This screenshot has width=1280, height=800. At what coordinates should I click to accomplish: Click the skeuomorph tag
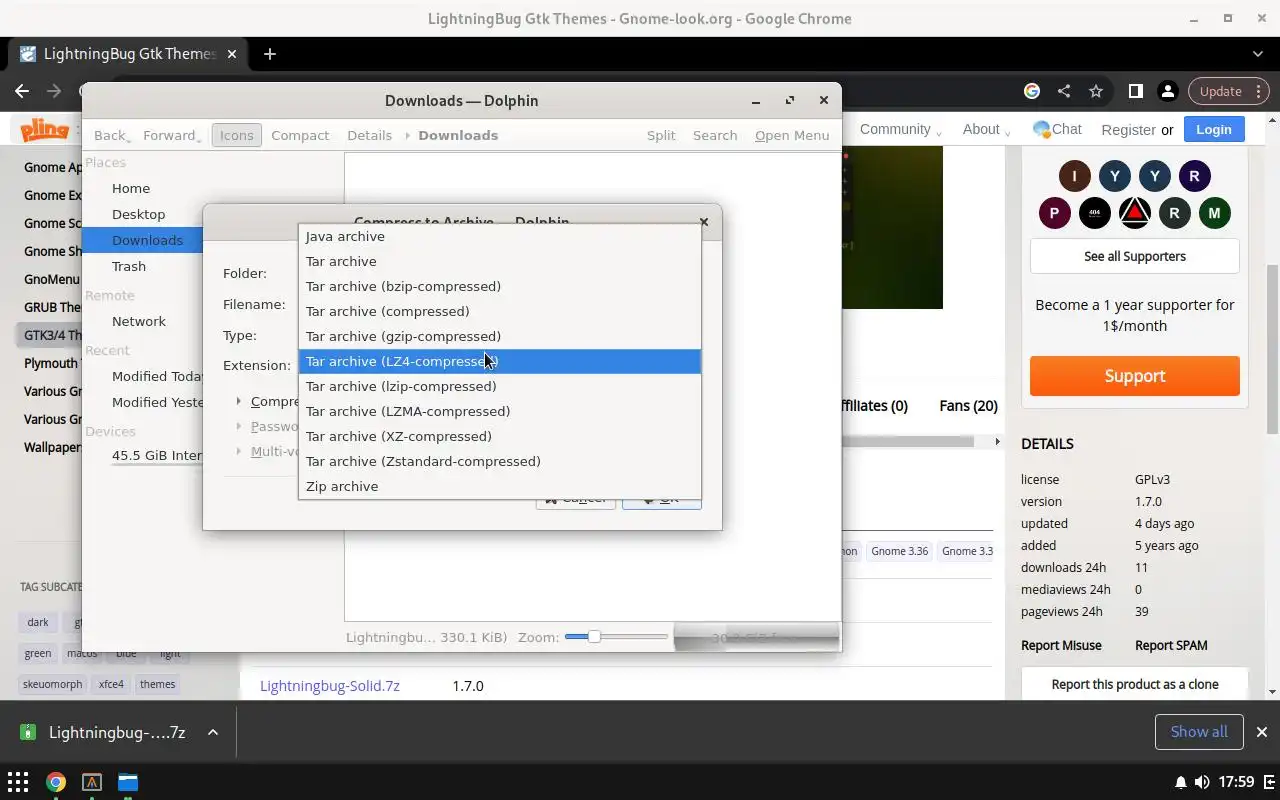pos(53,684)
